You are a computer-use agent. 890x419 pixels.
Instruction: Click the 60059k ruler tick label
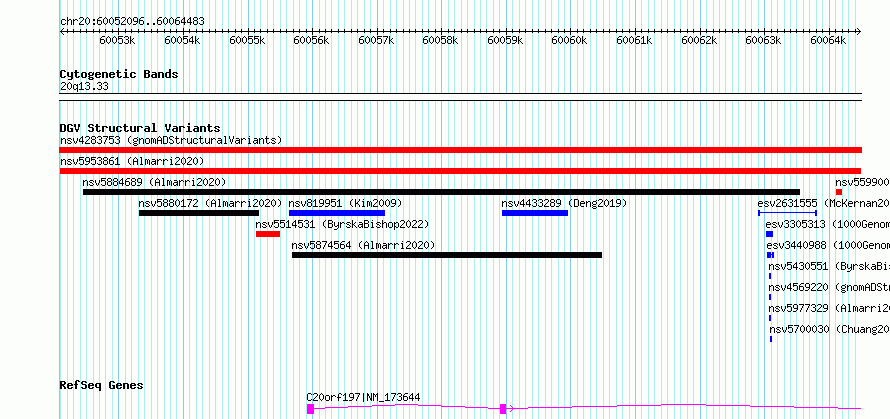[x=505, y=40]
